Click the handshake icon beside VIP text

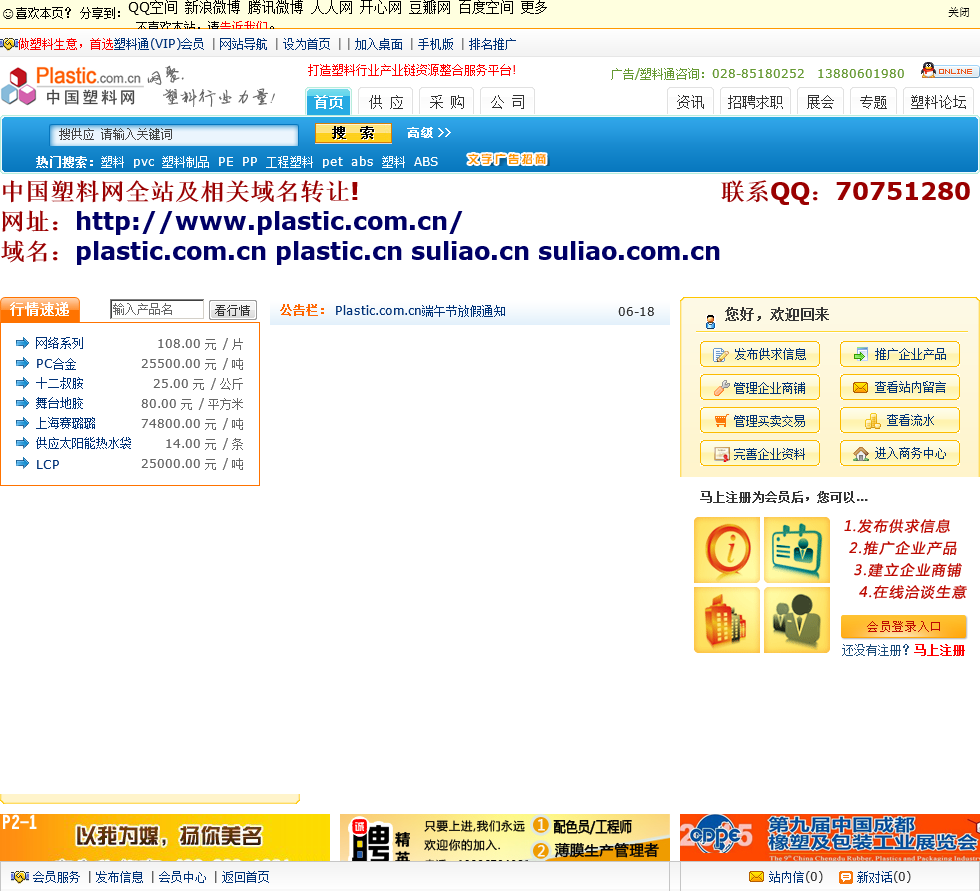coord(8,44)
